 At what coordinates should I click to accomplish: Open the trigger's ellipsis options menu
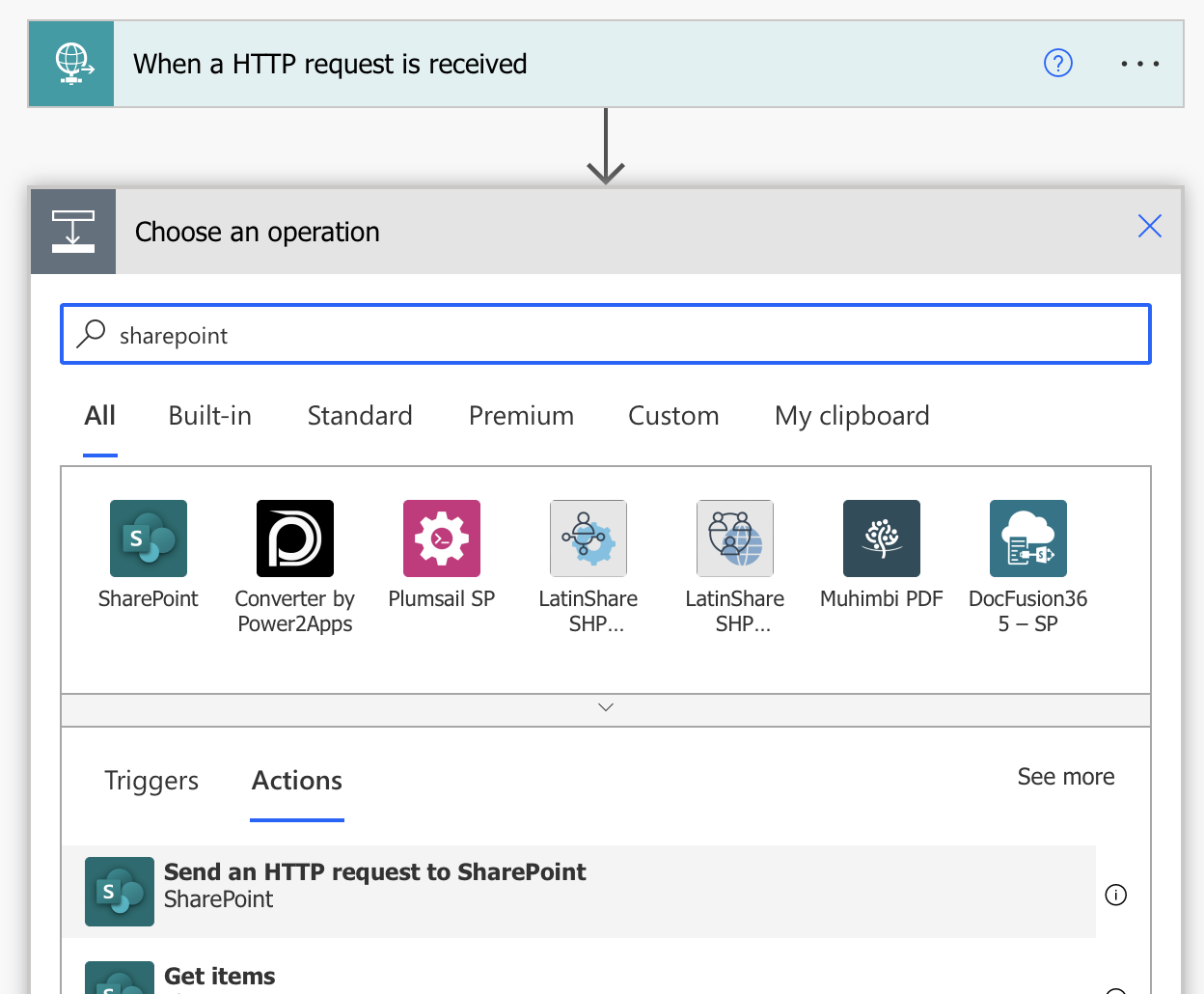coord(1139,64)
